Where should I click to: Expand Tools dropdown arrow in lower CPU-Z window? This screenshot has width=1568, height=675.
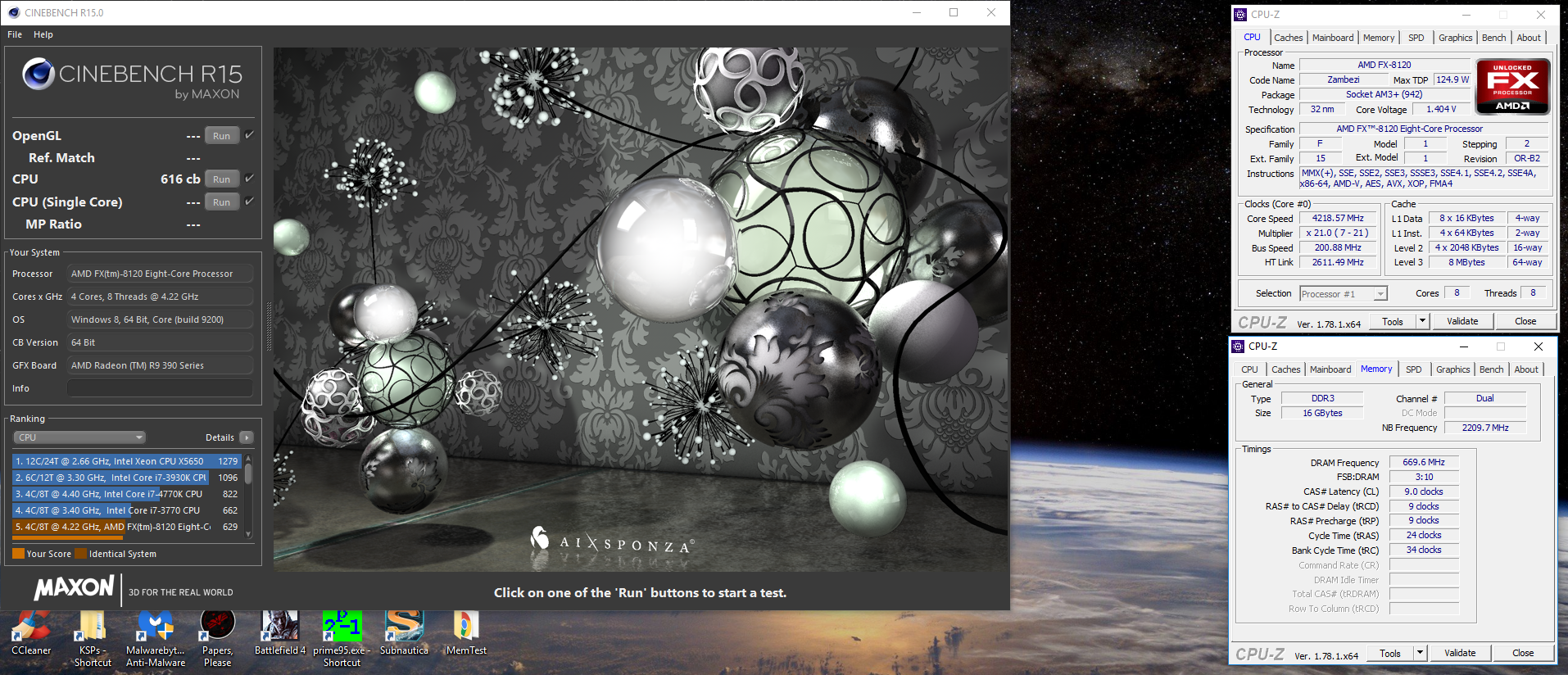click(1420, 653)
